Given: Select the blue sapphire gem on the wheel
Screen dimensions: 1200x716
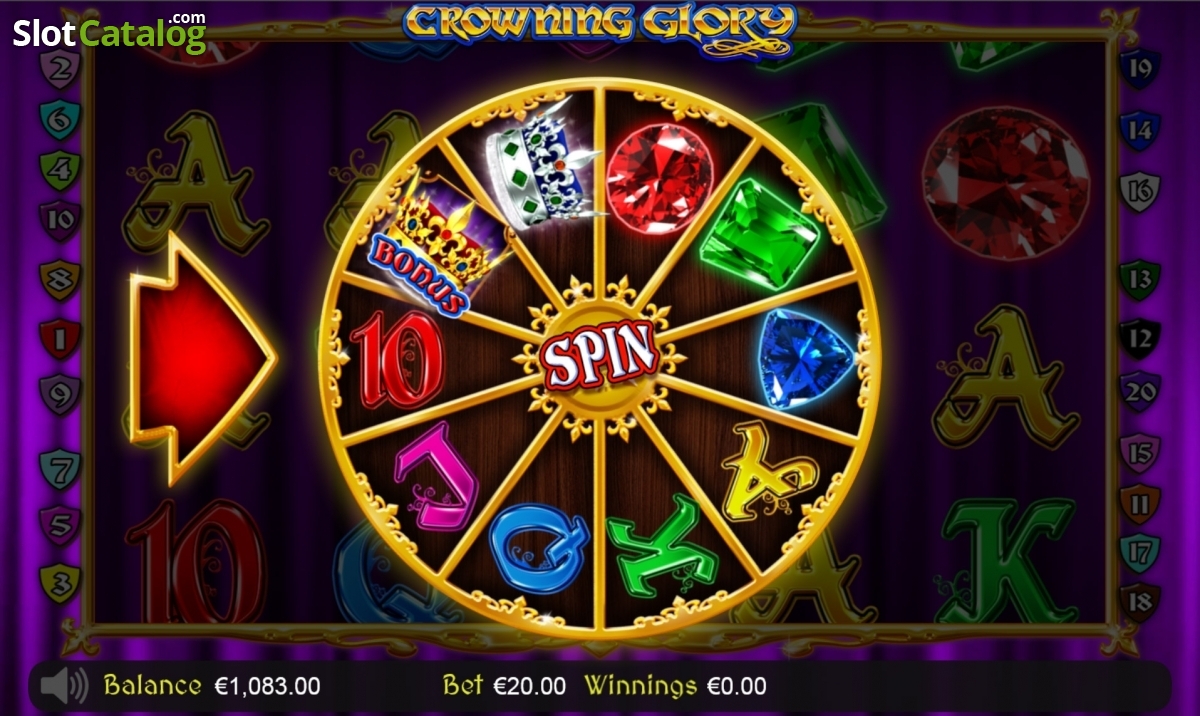Looking at the screenshot, I should [806, 358].
